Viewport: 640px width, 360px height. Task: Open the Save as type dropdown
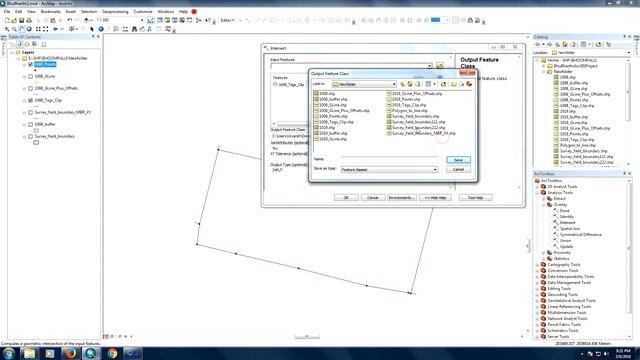435,169
